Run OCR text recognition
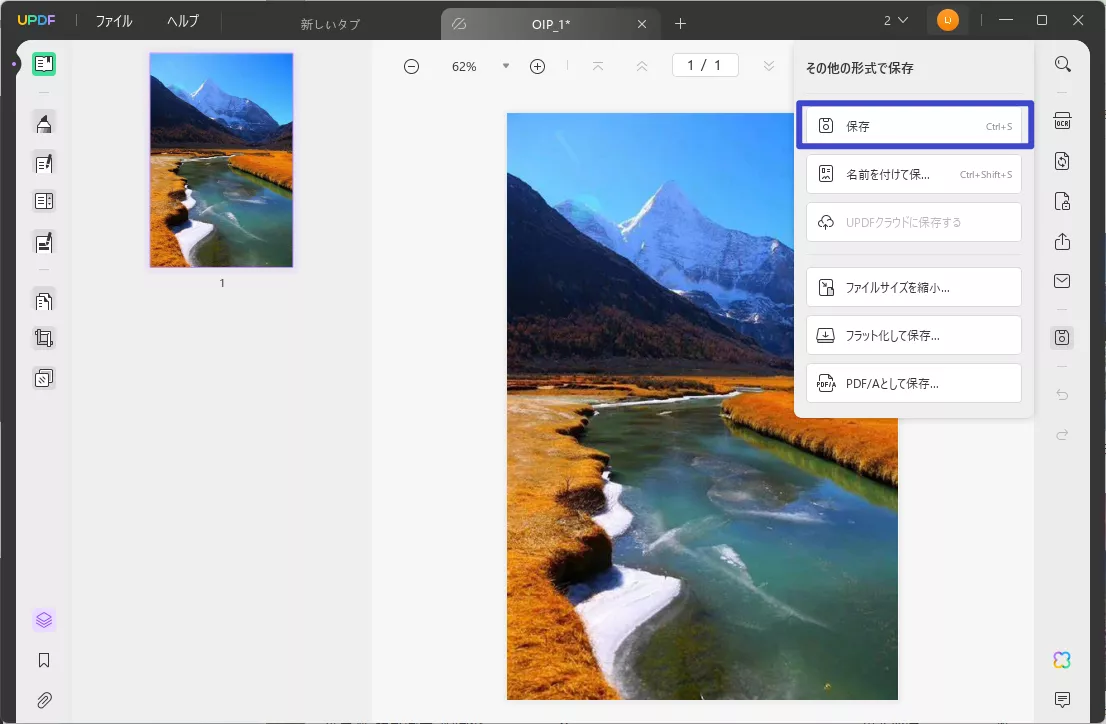 point(1062,121)
